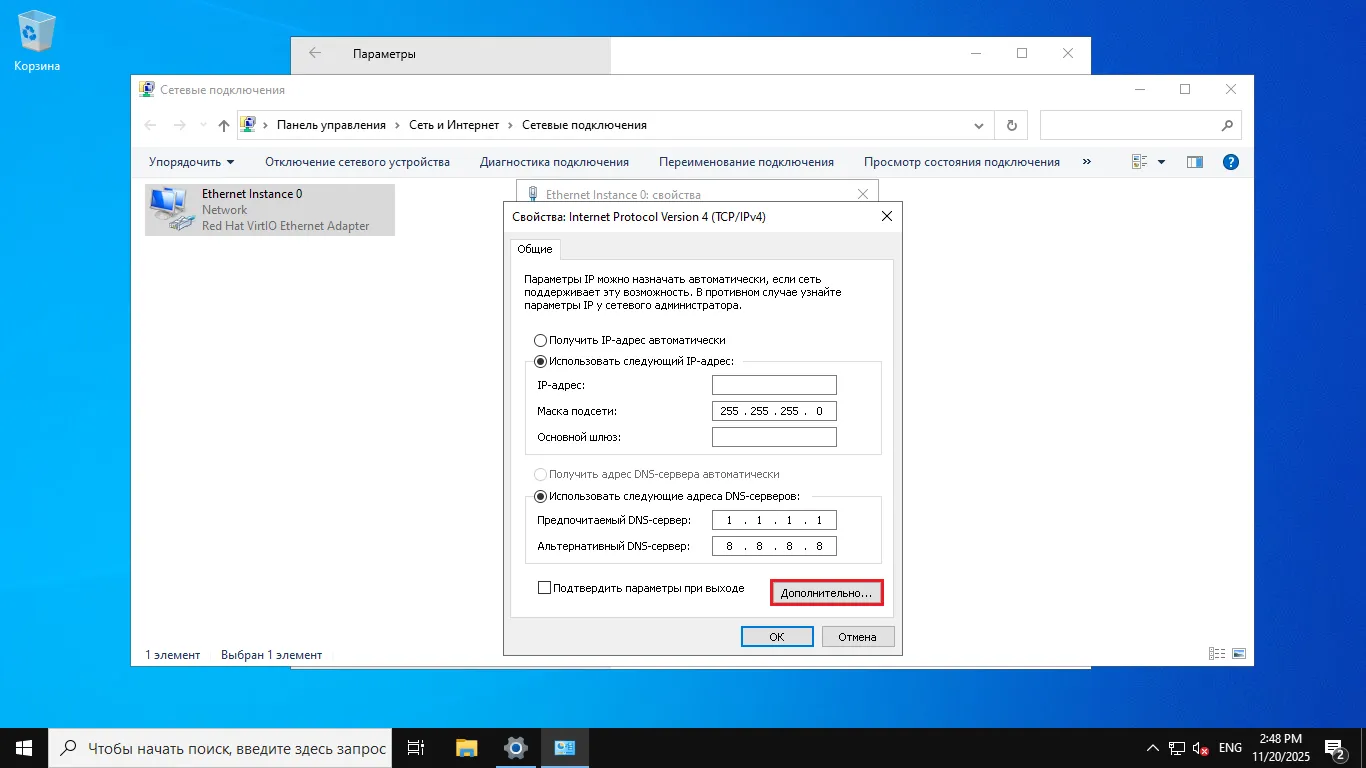Click the up-one-level folder arrow
Screen dimensions: 1366x768
[x=223, y=124]
